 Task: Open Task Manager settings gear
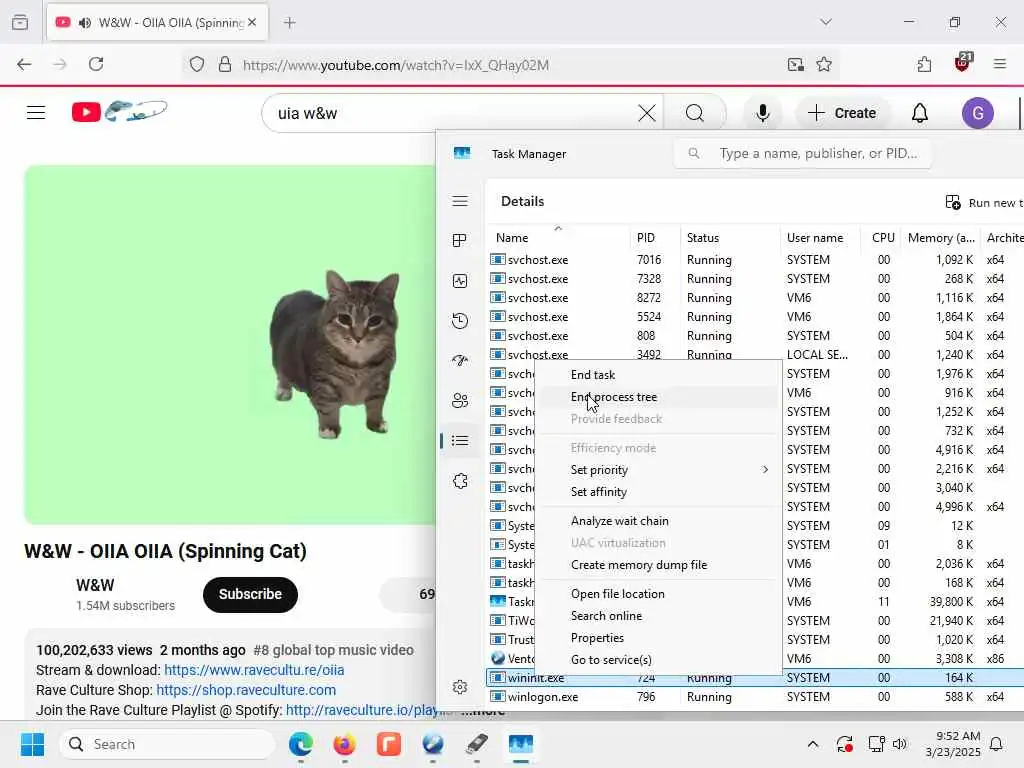[460, 687]
